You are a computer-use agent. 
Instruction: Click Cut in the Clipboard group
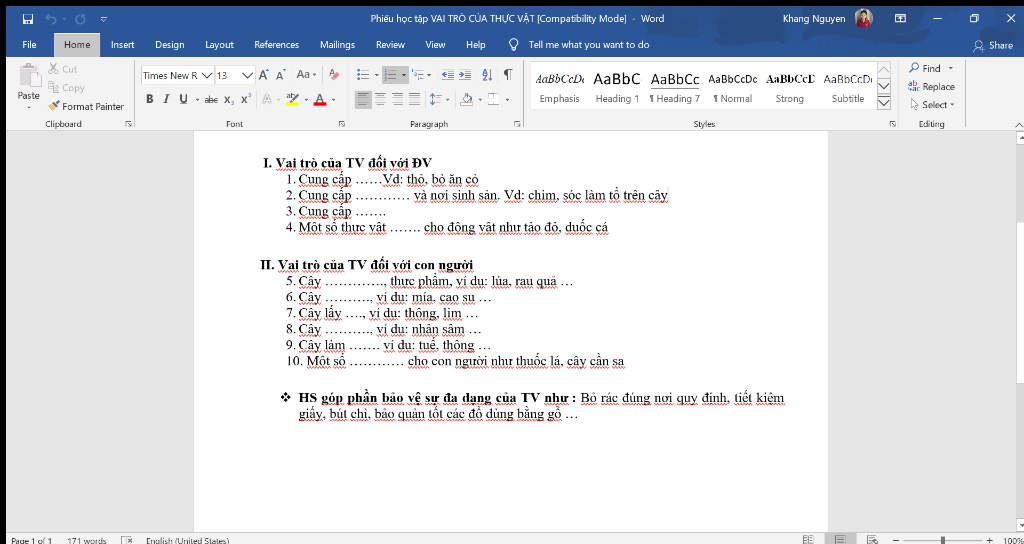tap(63, 69)
